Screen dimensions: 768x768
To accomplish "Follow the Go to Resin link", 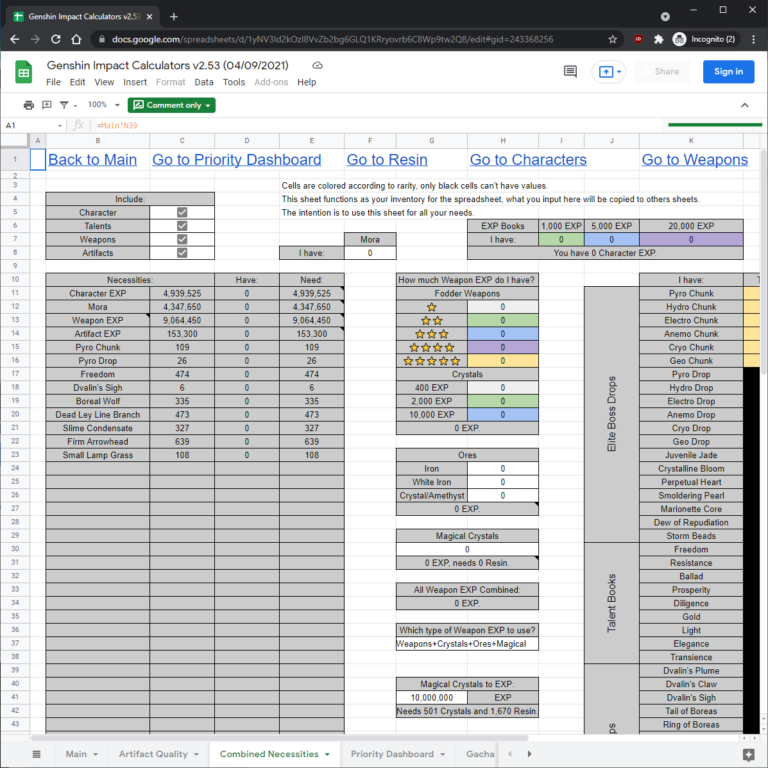I will 387,160.
